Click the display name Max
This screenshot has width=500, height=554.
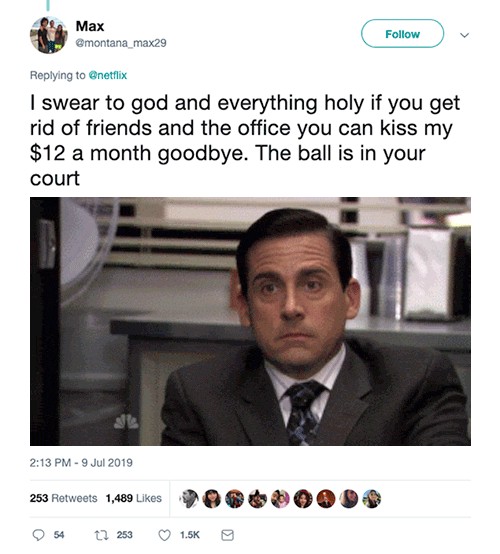90,26
